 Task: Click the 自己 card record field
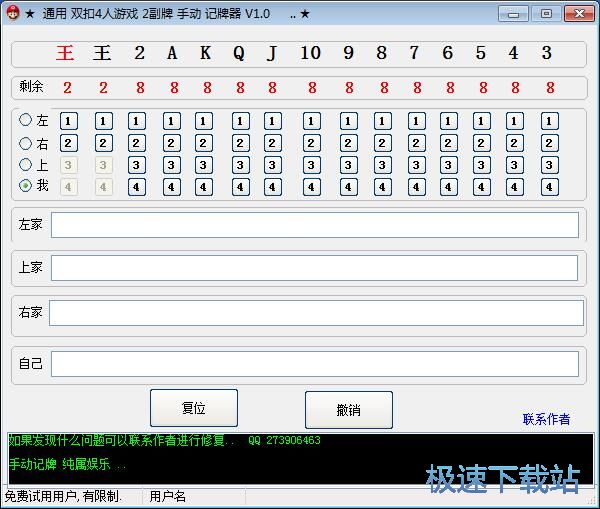click(314, 364)
